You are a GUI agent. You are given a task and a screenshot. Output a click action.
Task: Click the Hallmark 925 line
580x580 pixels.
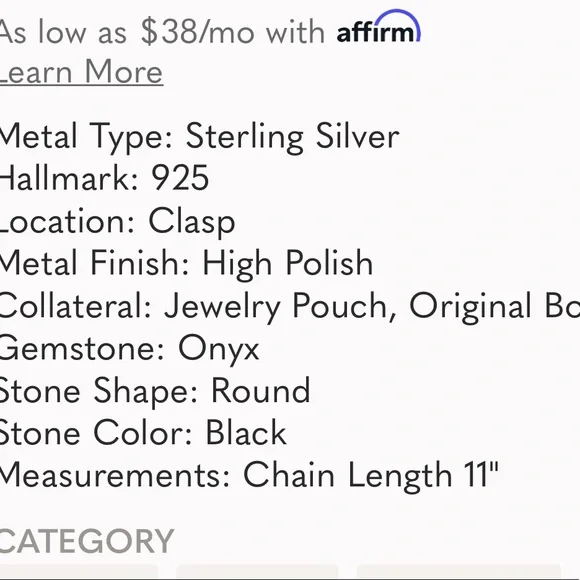(x=104, y=178)
